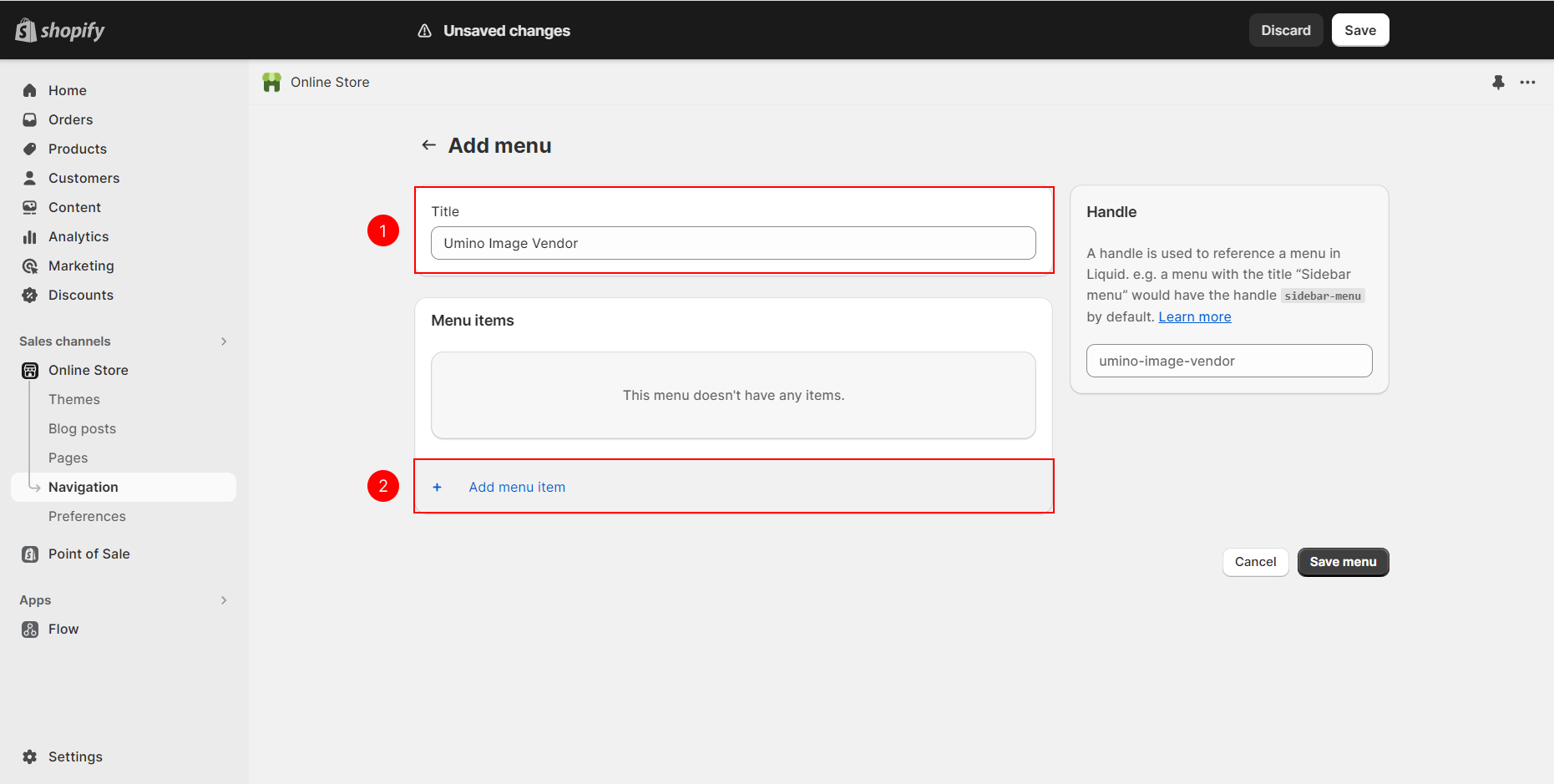Pin the Online Store app

[x=1498, y=82]
